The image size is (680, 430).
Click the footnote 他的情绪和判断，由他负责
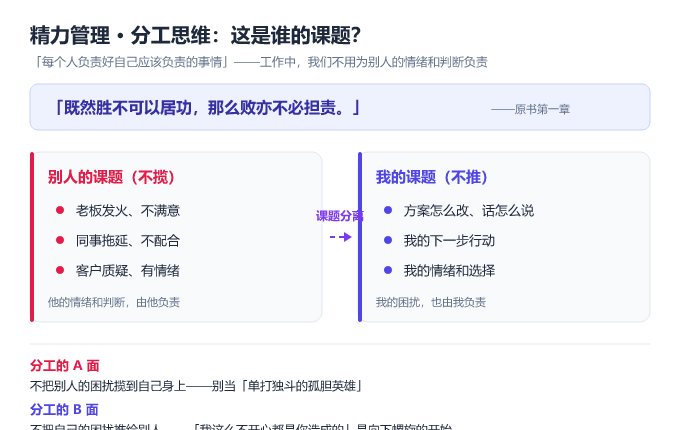(114, 302)
